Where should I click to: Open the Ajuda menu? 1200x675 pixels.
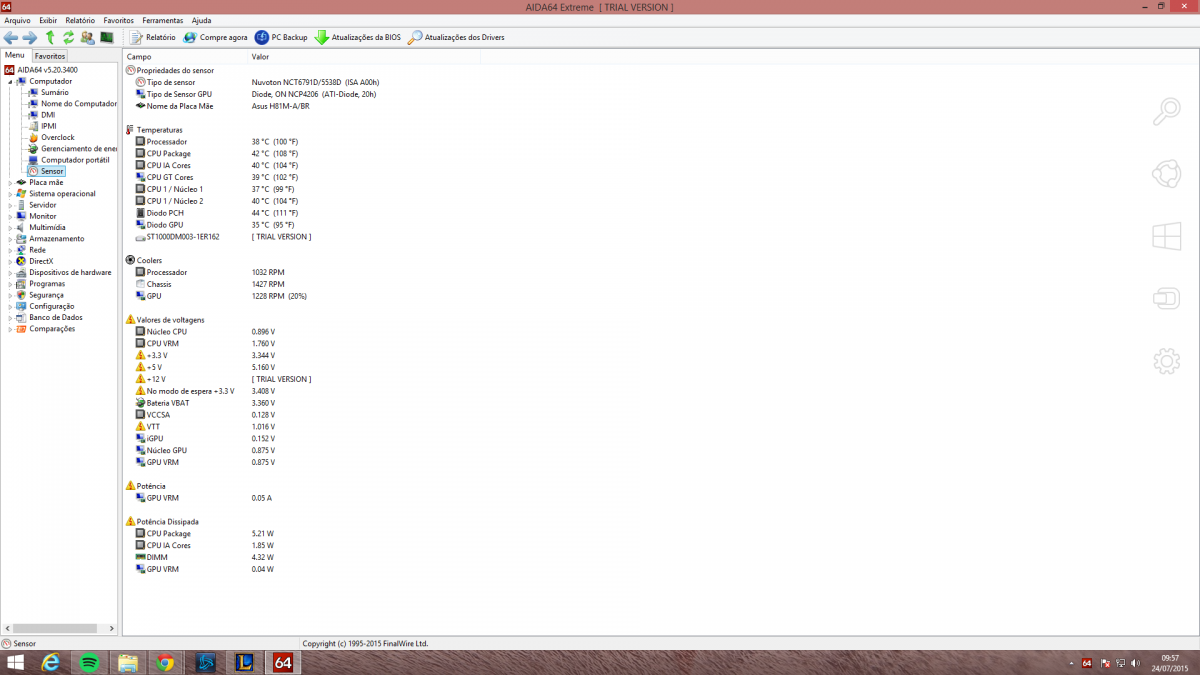(201, 20)
